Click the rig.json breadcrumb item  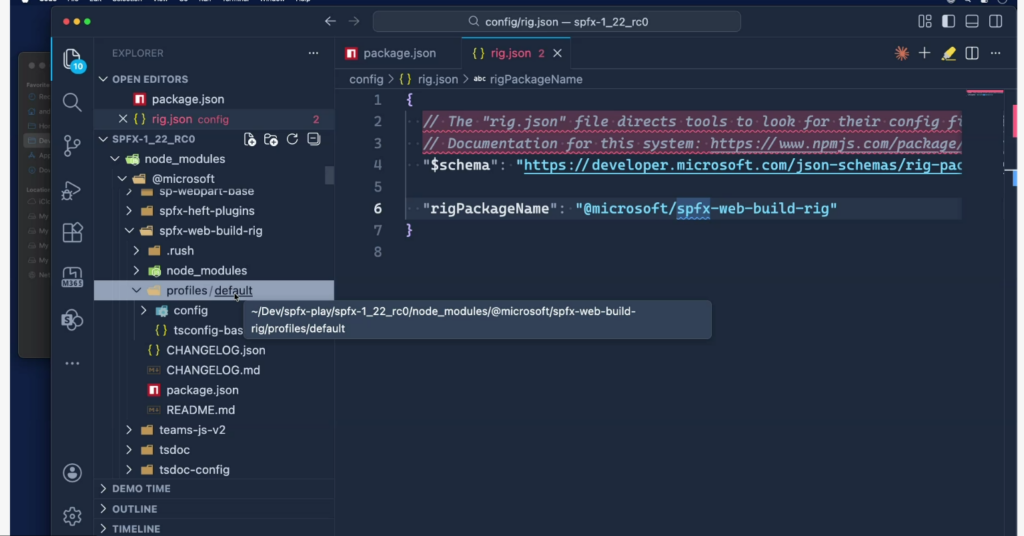[x=436, y=79]
